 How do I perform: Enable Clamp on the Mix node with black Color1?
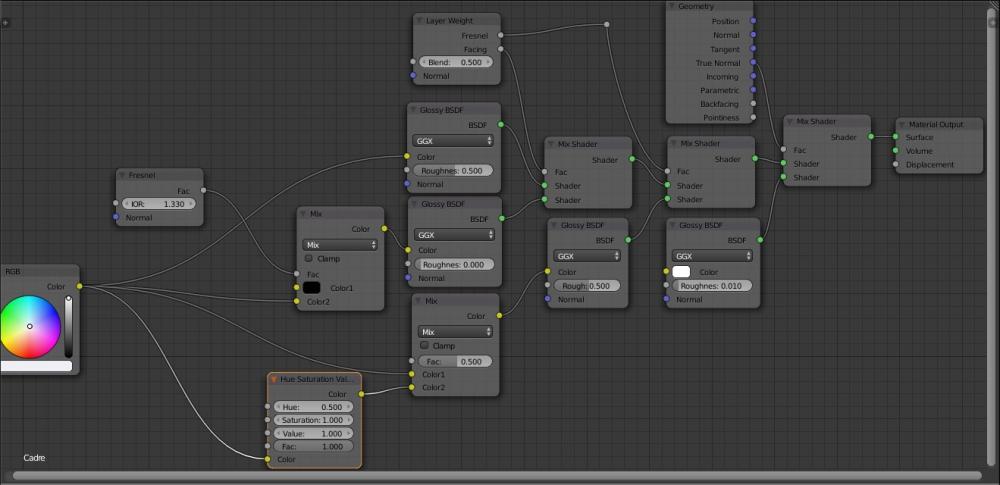[x=309, y=258]
